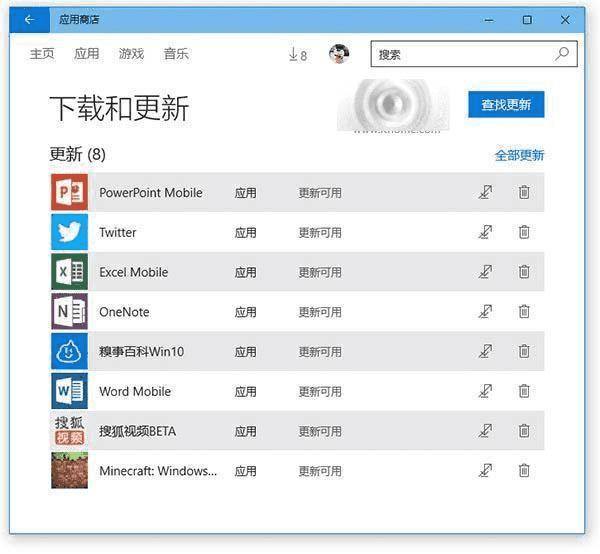Click the 全部更新 link
The height and width of the screenshot is (554, 600).
click(519, 155)
